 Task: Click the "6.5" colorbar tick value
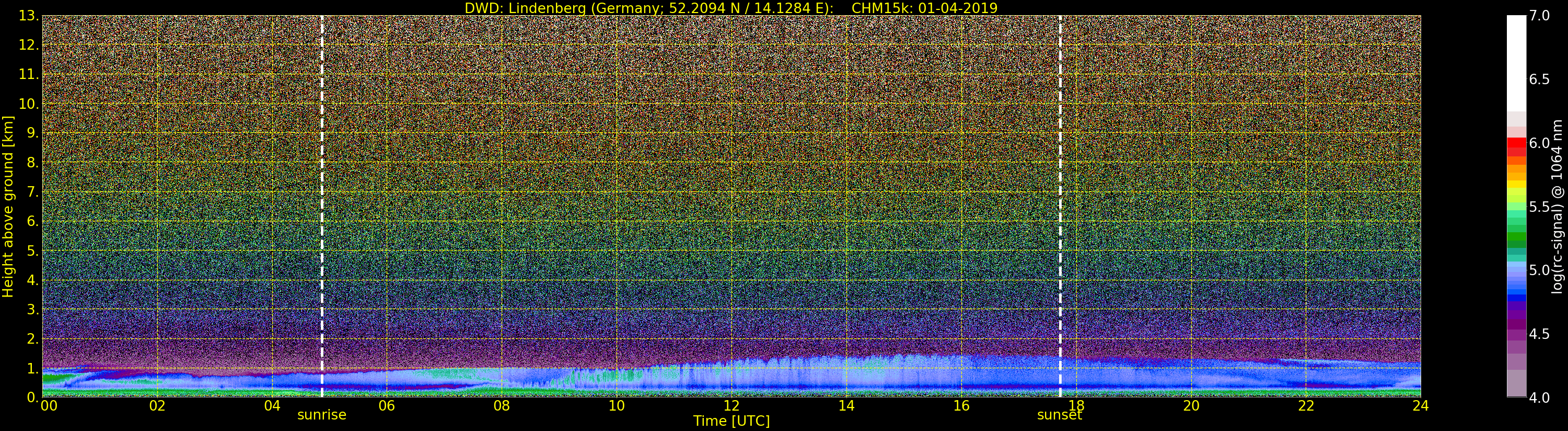point(1539,80)
